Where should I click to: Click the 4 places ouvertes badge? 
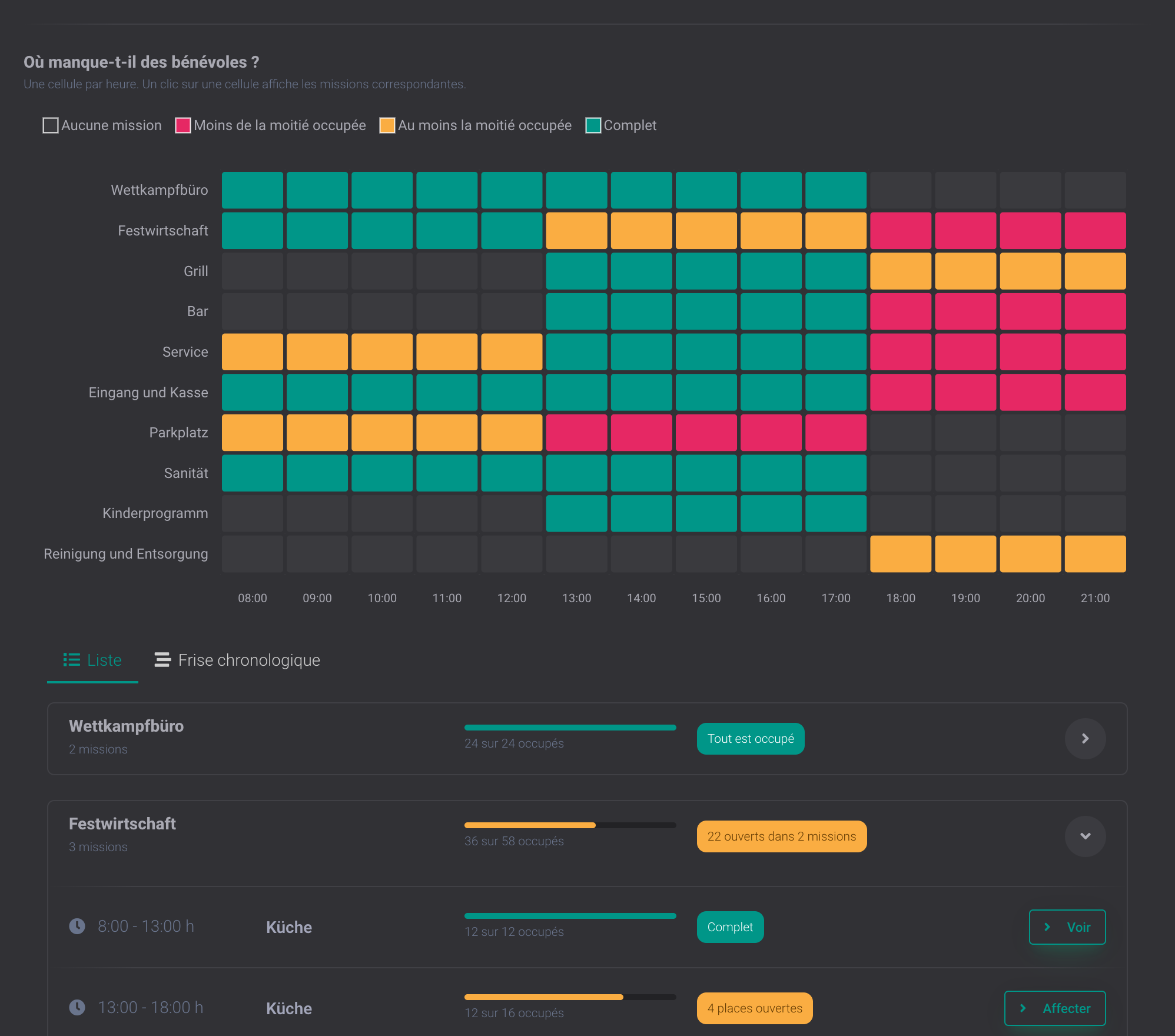tap(755, 1008)
